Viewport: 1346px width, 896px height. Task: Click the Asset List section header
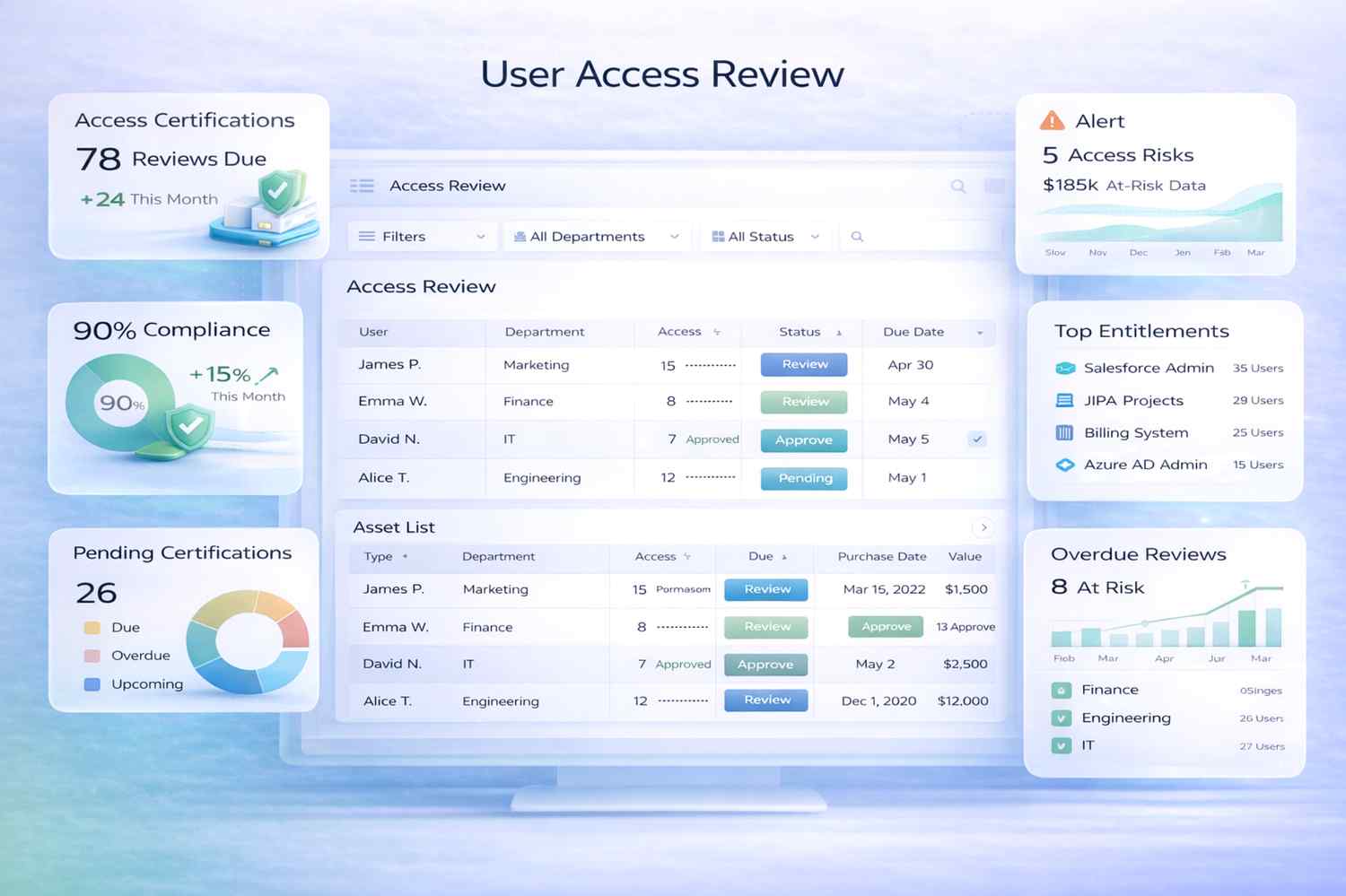(x=393, y=527)
